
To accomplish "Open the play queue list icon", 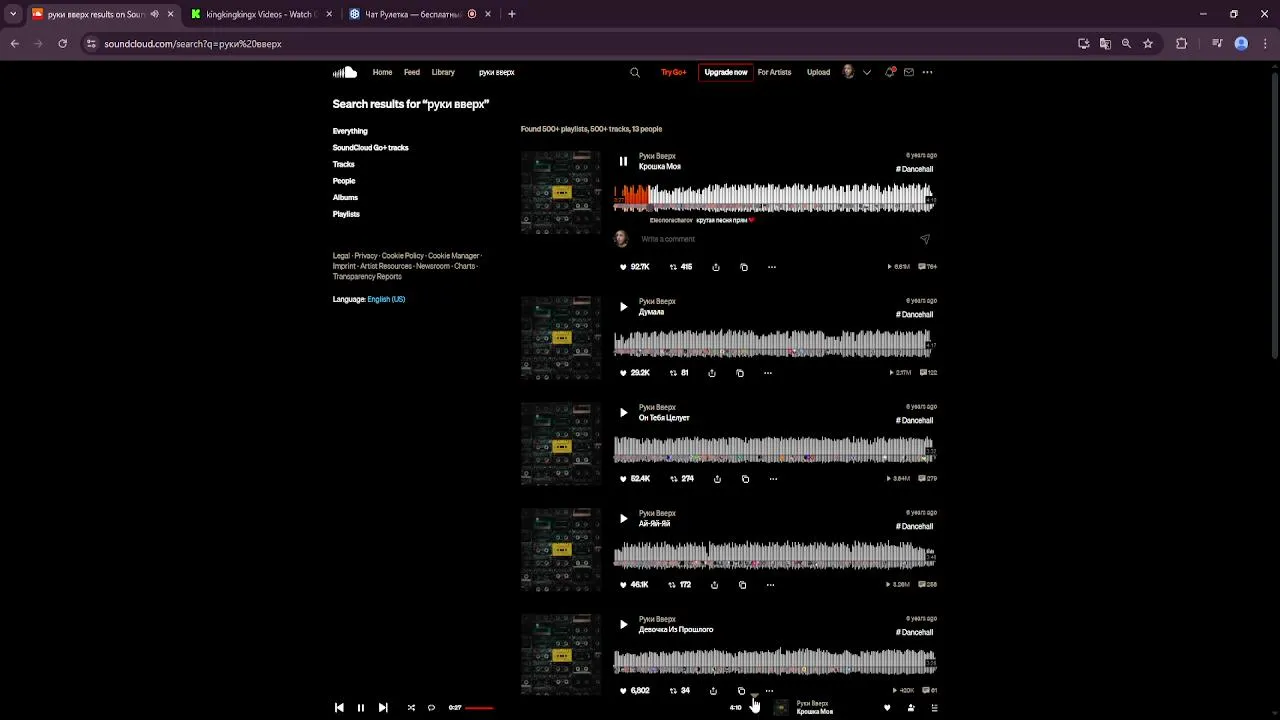I will tap(934, 708).
